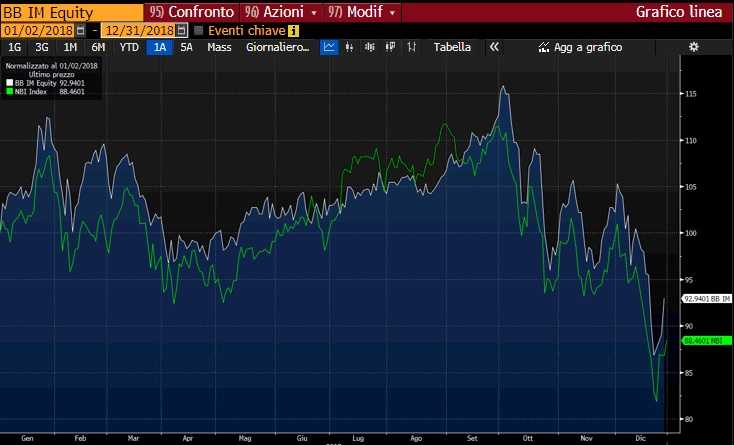The image size is (734, 445).
Task: Expand the Modif dropdown menu
Action: pyautogui.click(x=361, y=12)
